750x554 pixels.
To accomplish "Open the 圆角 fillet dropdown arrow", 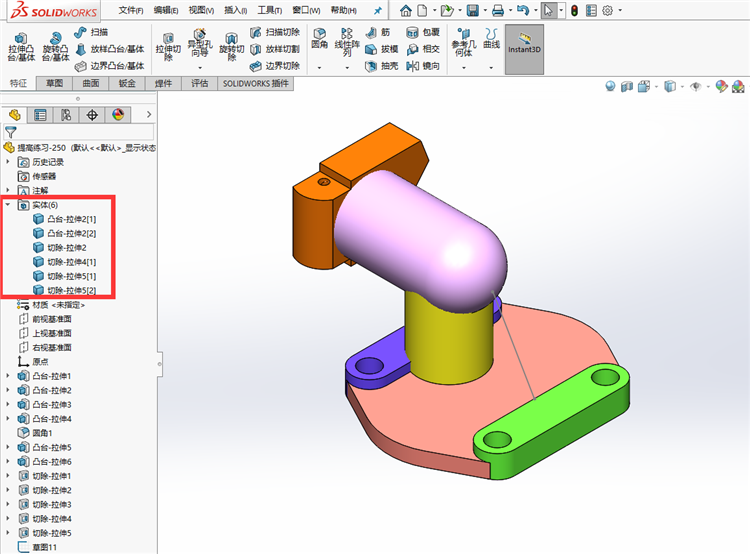I will tap(320, 67).
